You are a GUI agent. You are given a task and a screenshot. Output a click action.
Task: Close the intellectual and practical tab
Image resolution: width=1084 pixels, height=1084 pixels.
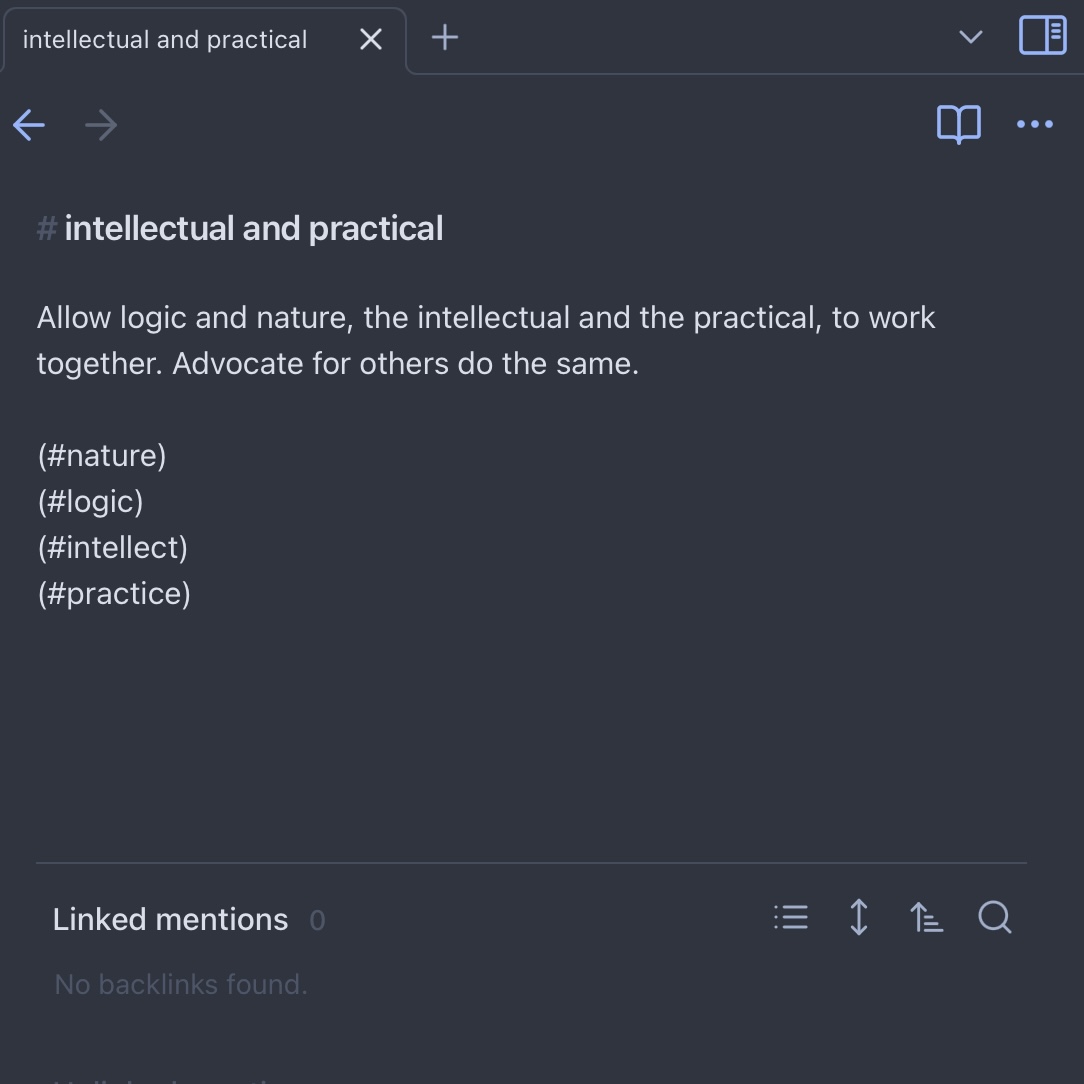click(x=371, y=39)
